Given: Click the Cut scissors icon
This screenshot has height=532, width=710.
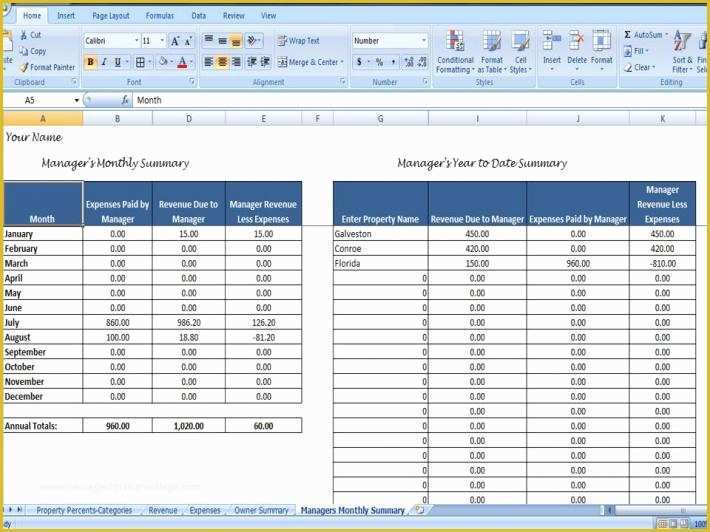Looking at the screenshot, I should (24, 35).
